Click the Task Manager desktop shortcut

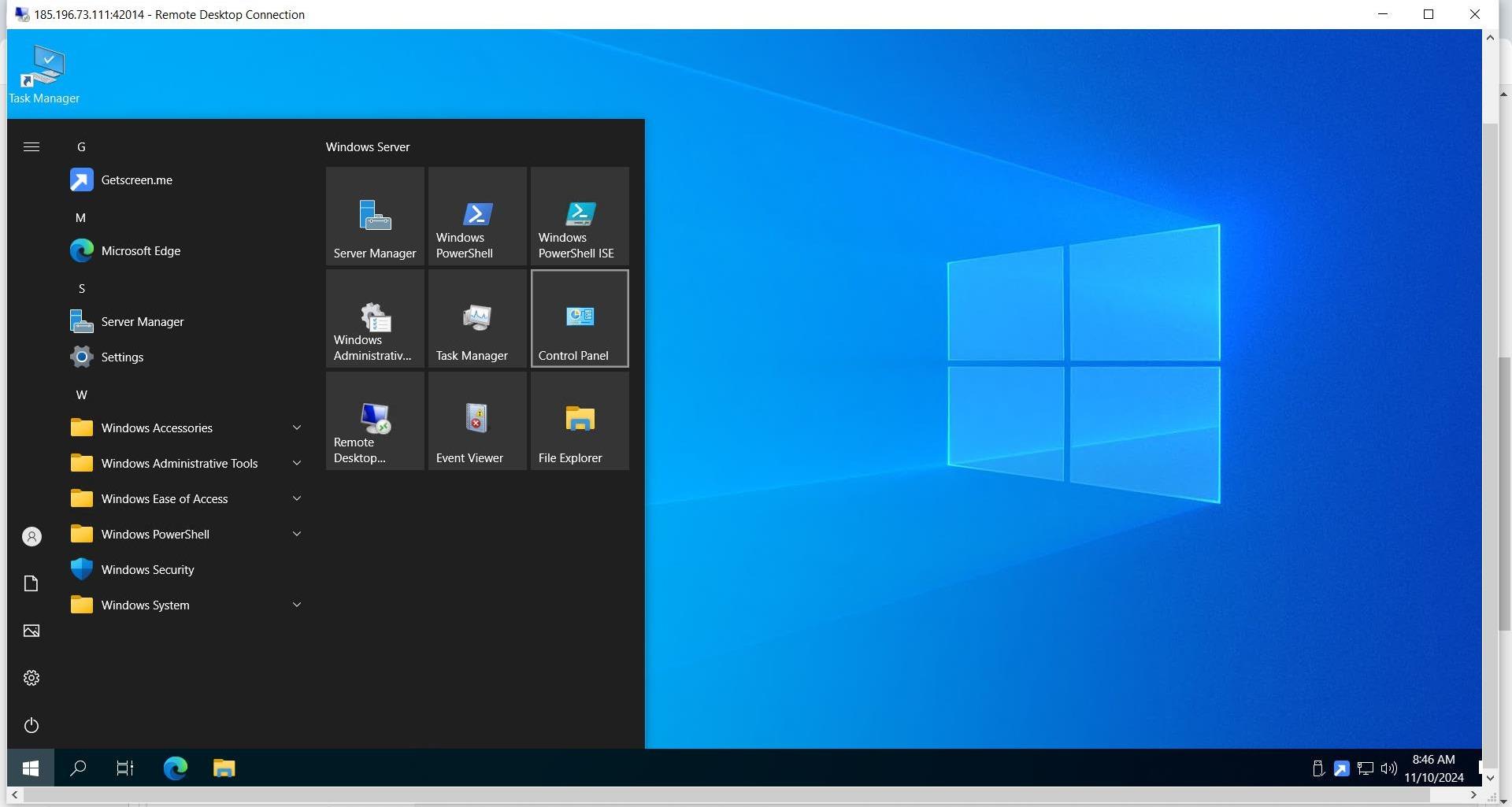tap(44, 75)
